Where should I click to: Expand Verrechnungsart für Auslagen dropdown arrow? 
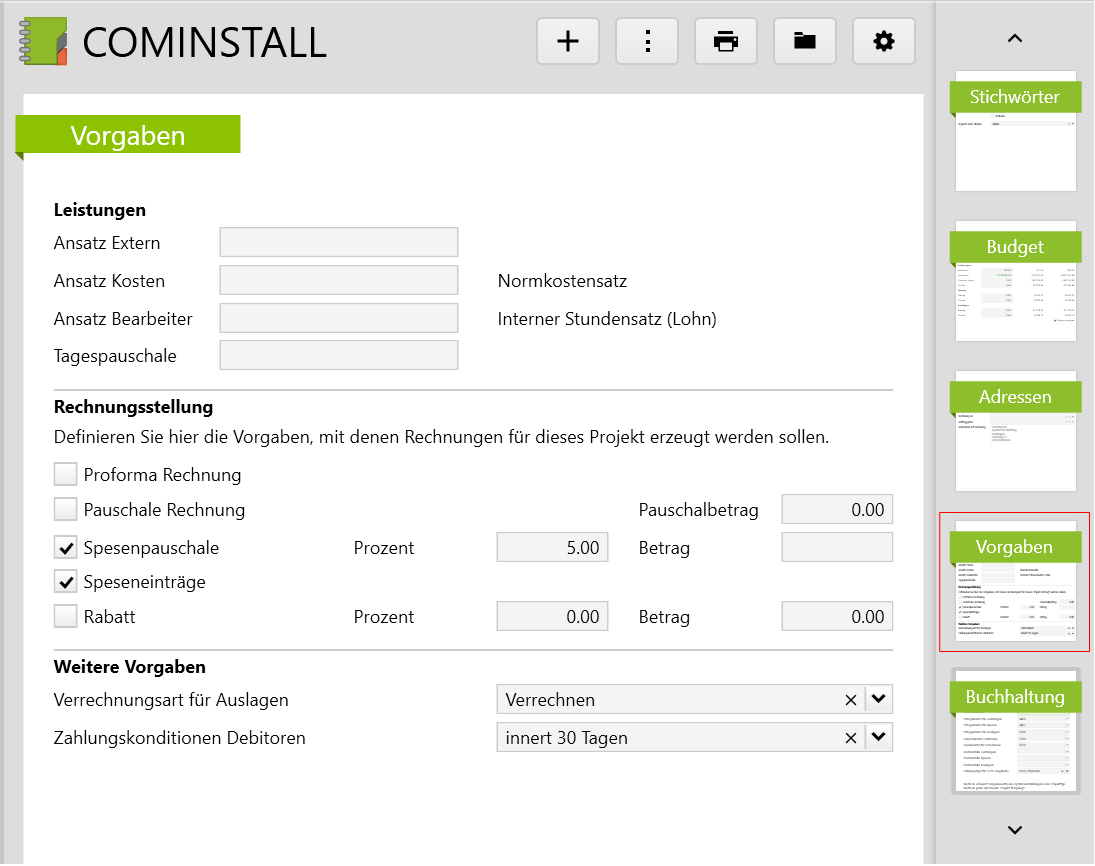tap(878, 700)
